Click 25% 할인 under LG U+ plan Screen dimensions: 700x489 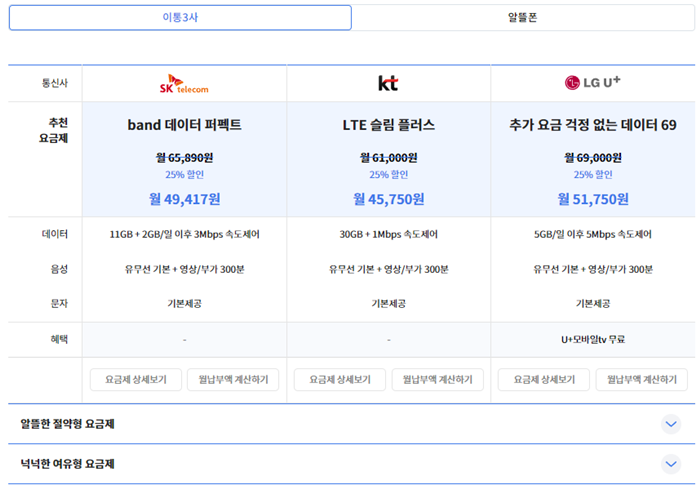pyautogui.click(x=593, y=175)
